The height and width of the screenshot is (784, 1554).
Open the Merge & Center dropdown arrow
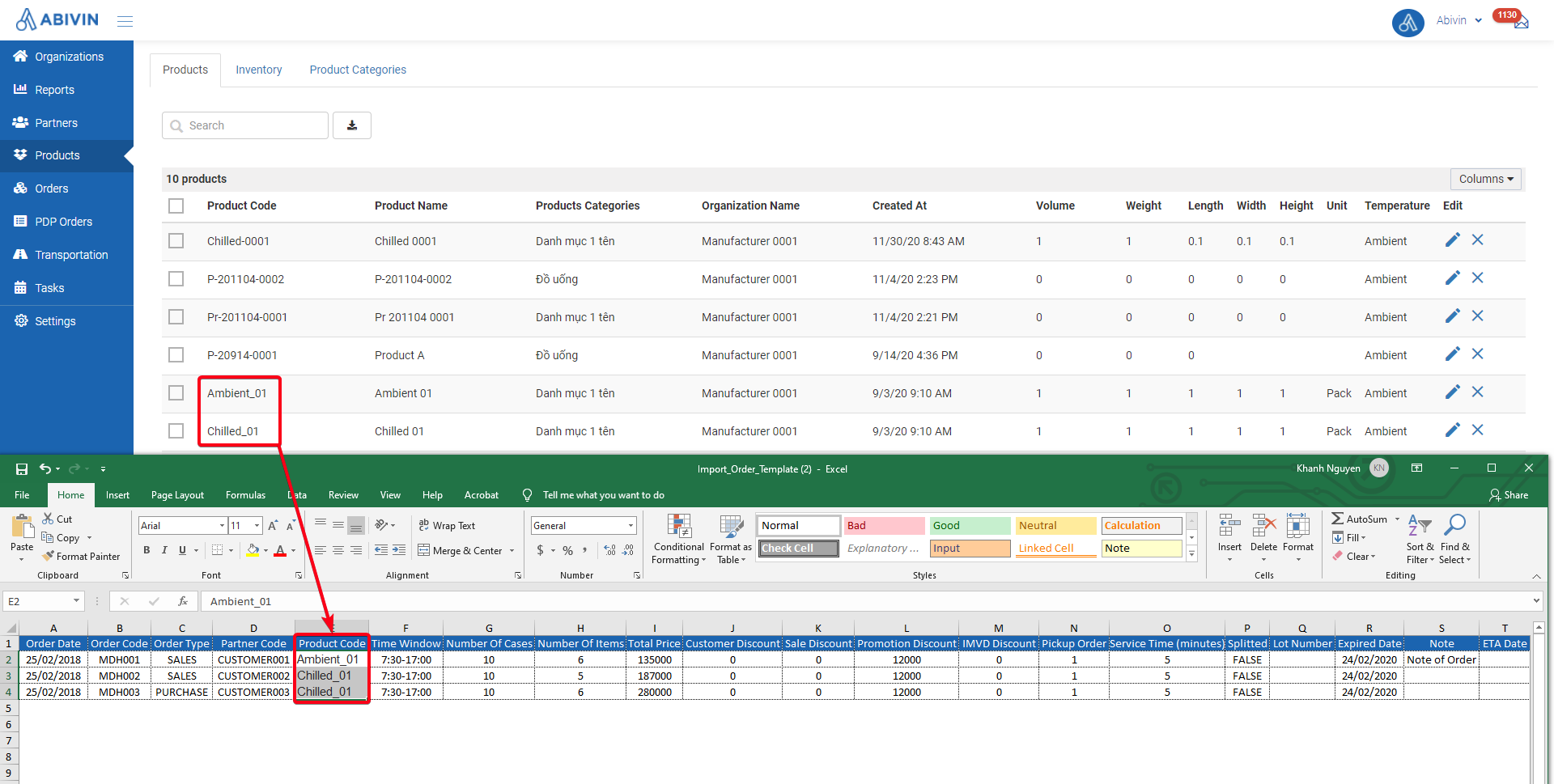(x=512, y=551)
